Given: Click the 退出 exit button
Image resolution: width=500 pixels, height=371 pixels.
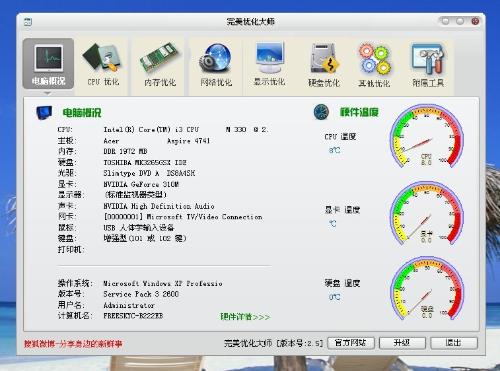Looking at the screenshot, I should click(x=454, y=343).
